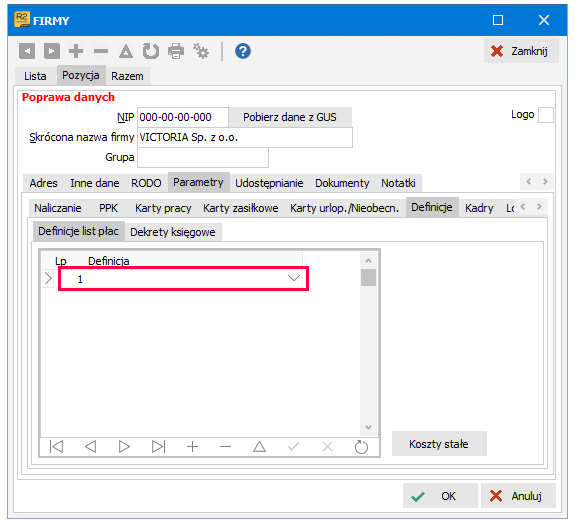The image size is (579, 529).
Task: Show more tabs after Notatki
Action: coord(545,181)
